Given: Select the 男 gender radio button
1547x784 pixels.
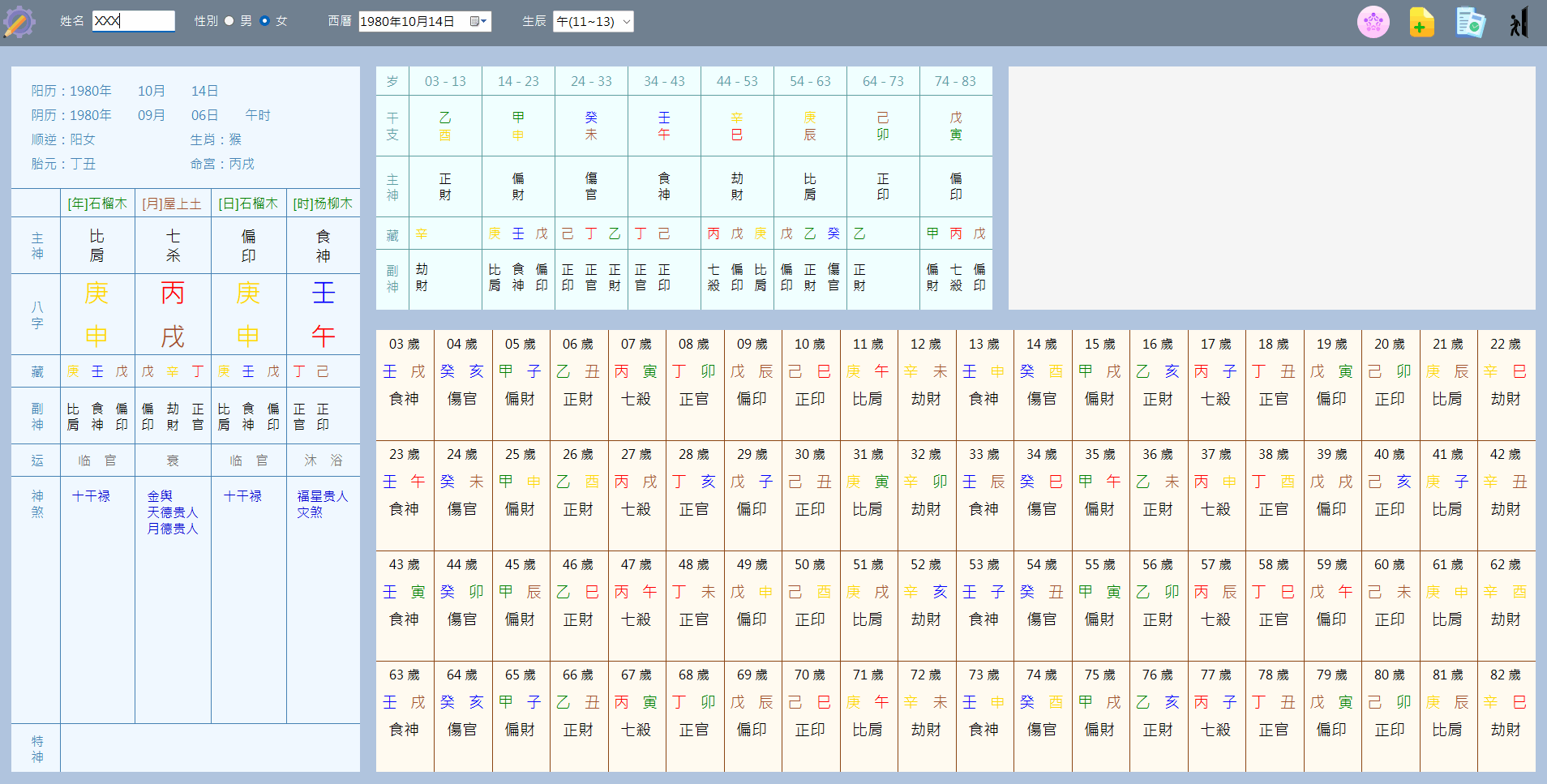Looking at the screenshot, I should click(229, 21).
